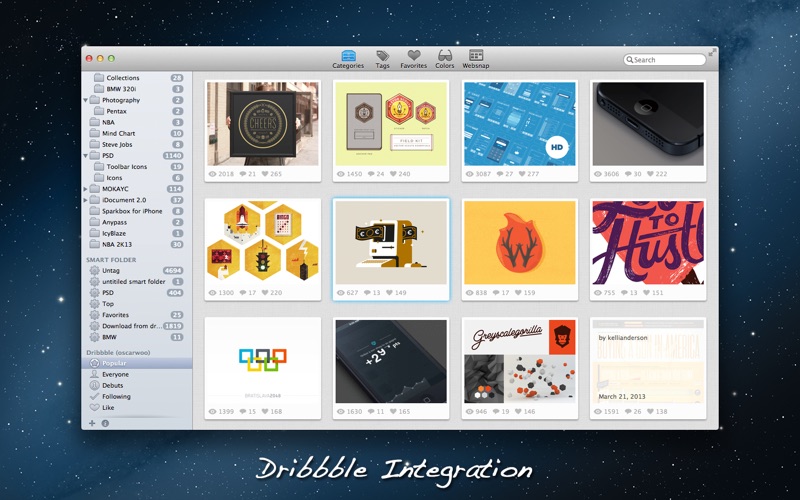Select the Following Dribbble feed
The width and height of the screenshot is (800, 500).
[116, 396]
